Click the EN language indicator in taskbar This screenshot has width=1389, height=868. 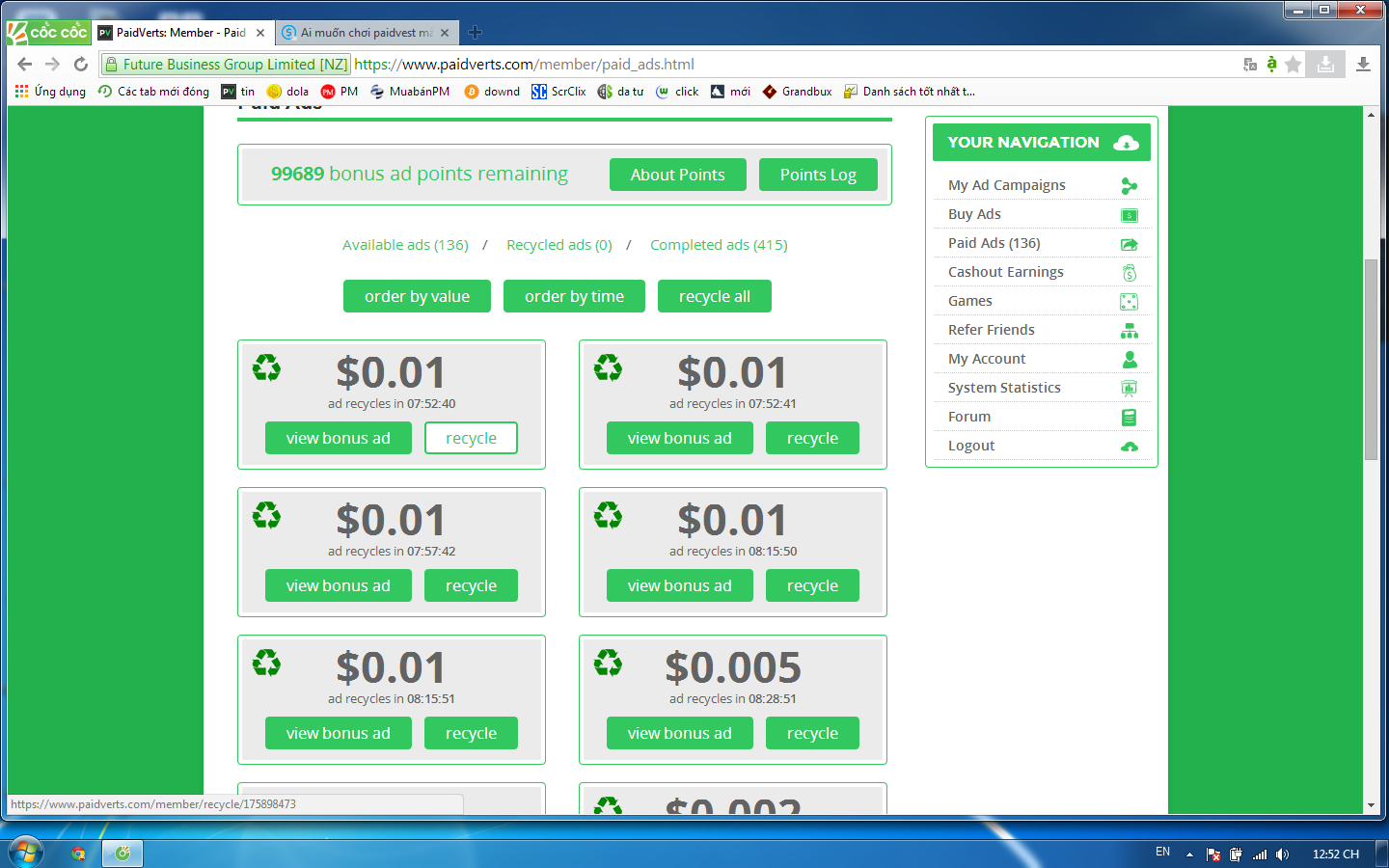pos(1162,853)
